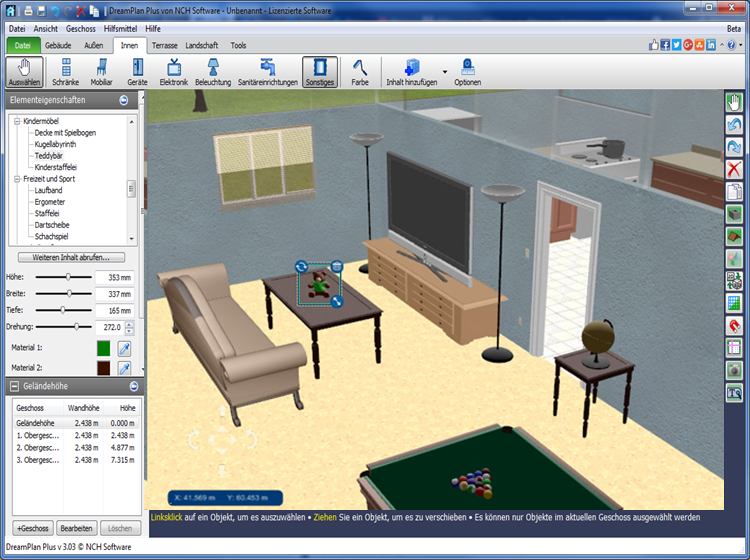Switch to the Terrasse tab

tap(165, 45)
